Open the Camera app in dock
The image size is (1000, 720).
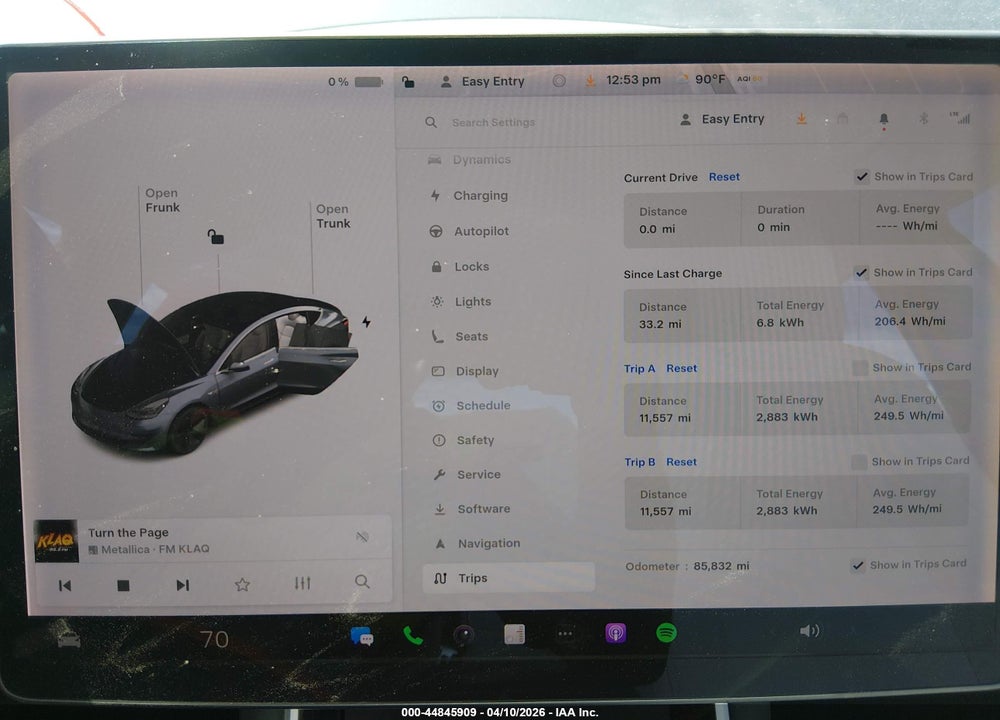coord(464,635)
